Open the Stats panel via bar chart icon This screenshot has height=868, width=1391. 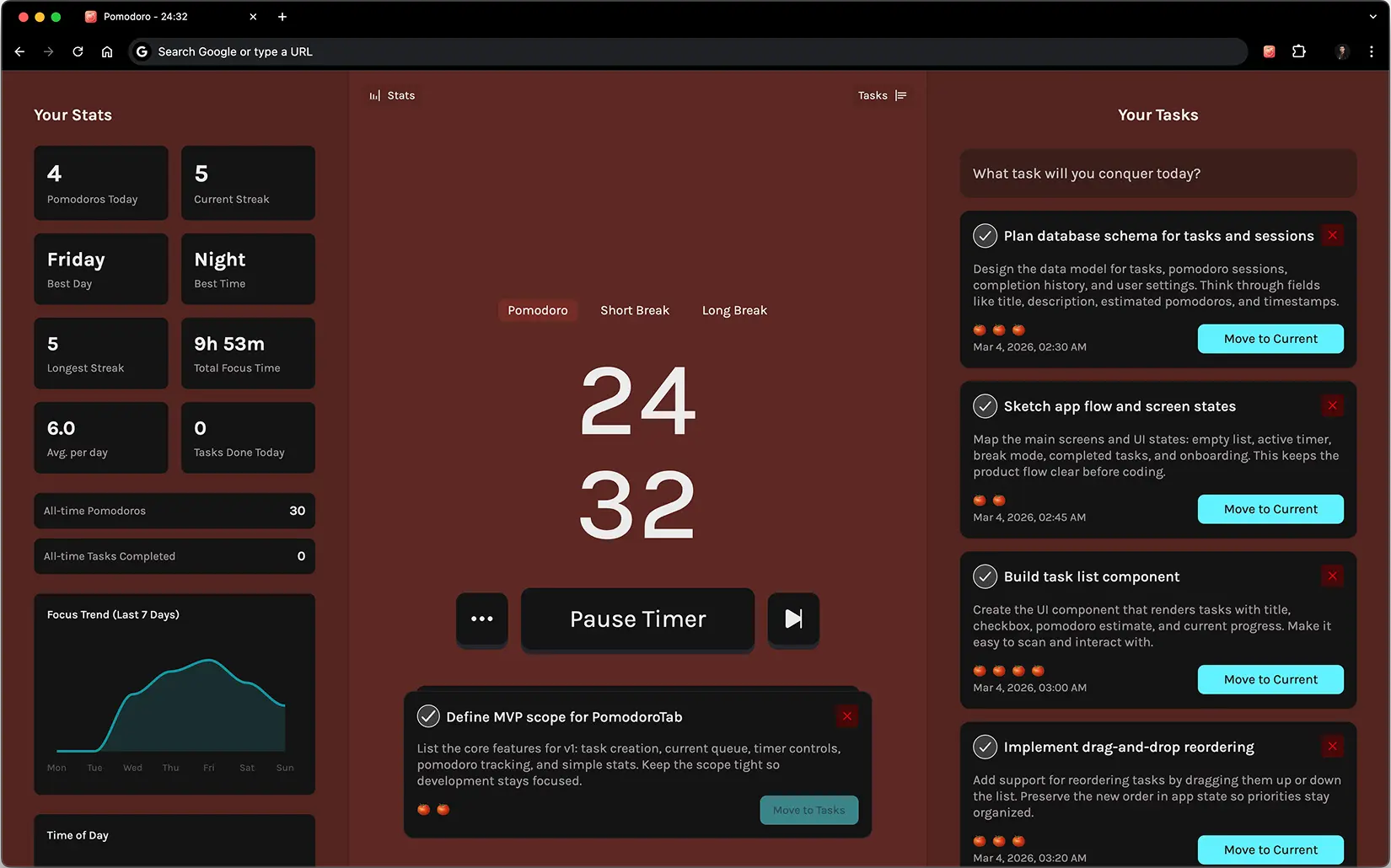pos(373,95)
